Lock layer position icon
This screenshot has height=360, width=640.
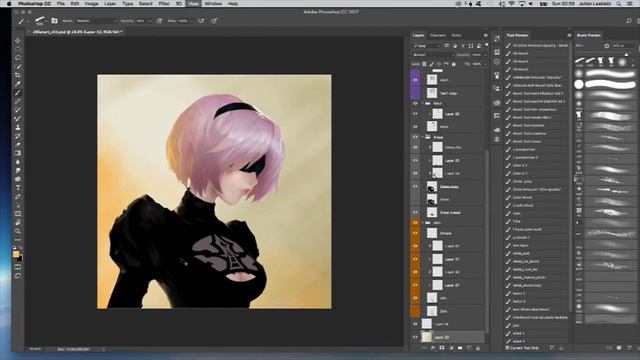439,64
